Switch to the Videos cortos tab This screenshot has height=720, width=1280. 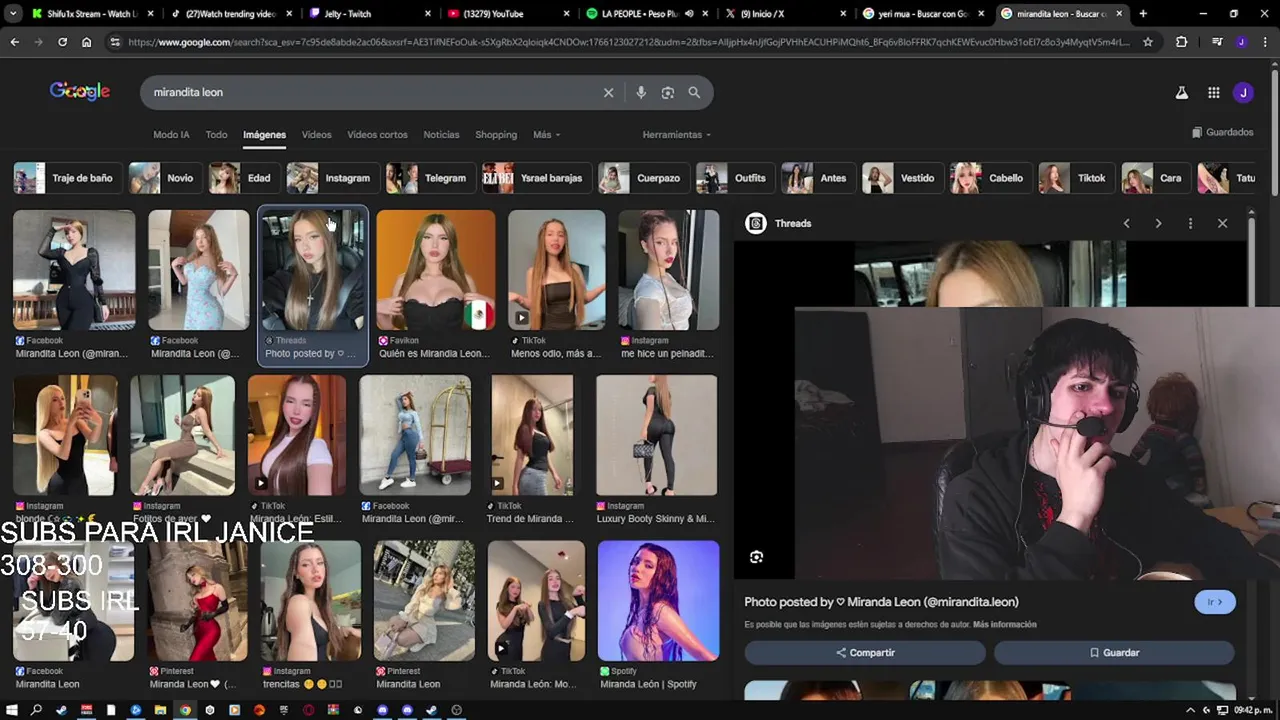(377, 135)
